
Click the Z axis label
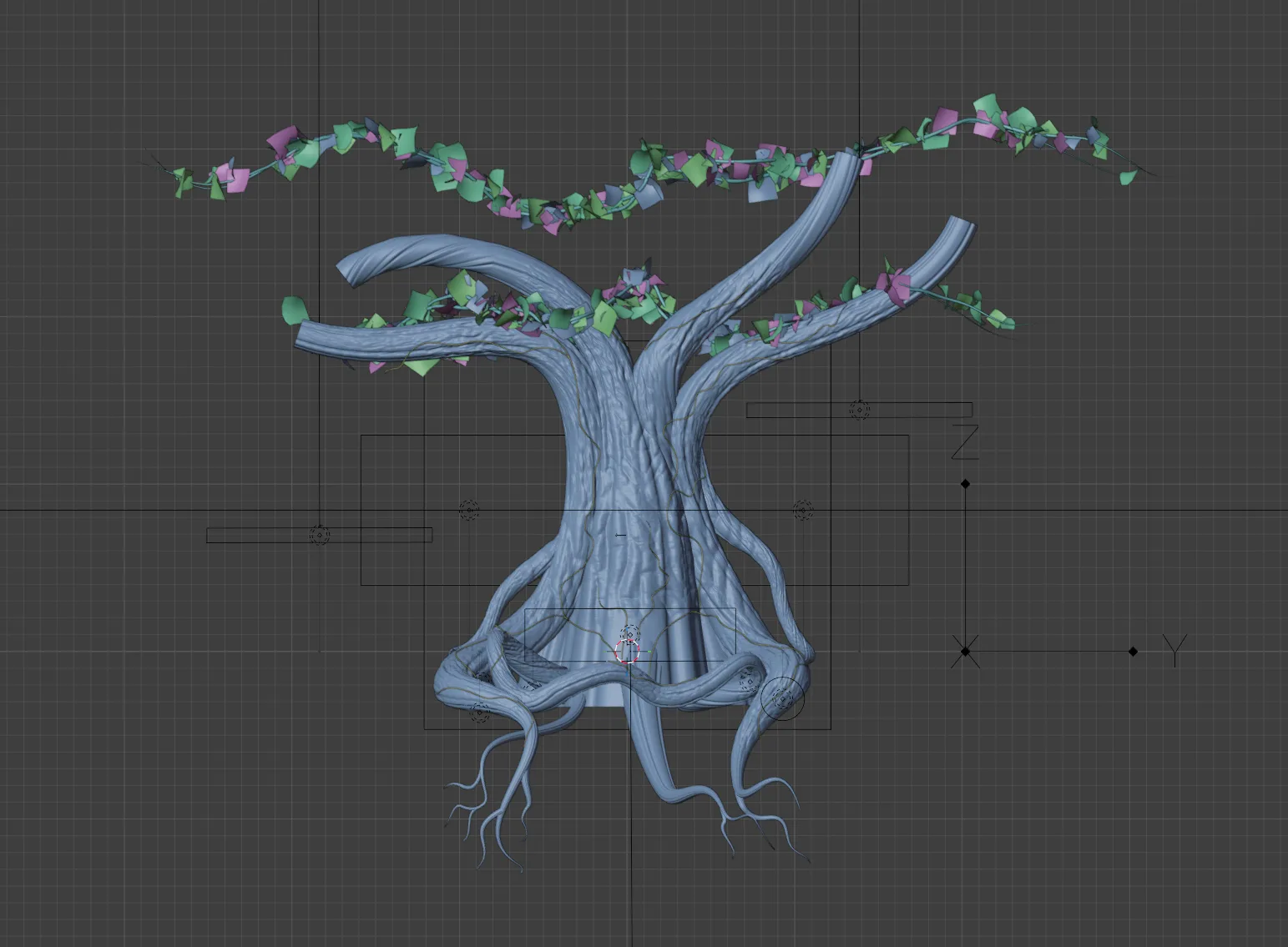point(965,442)
